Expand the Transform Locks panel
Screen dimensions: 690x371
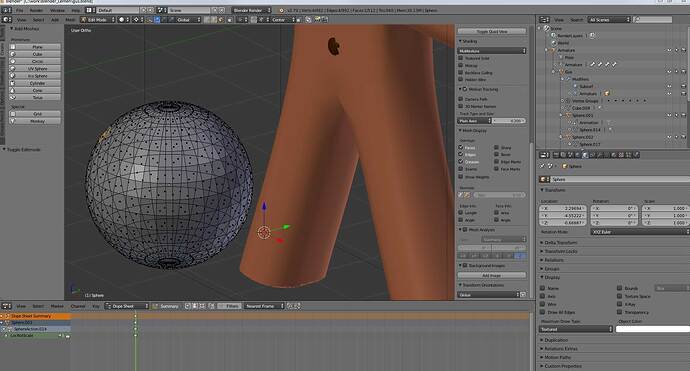tap(560, 251)
